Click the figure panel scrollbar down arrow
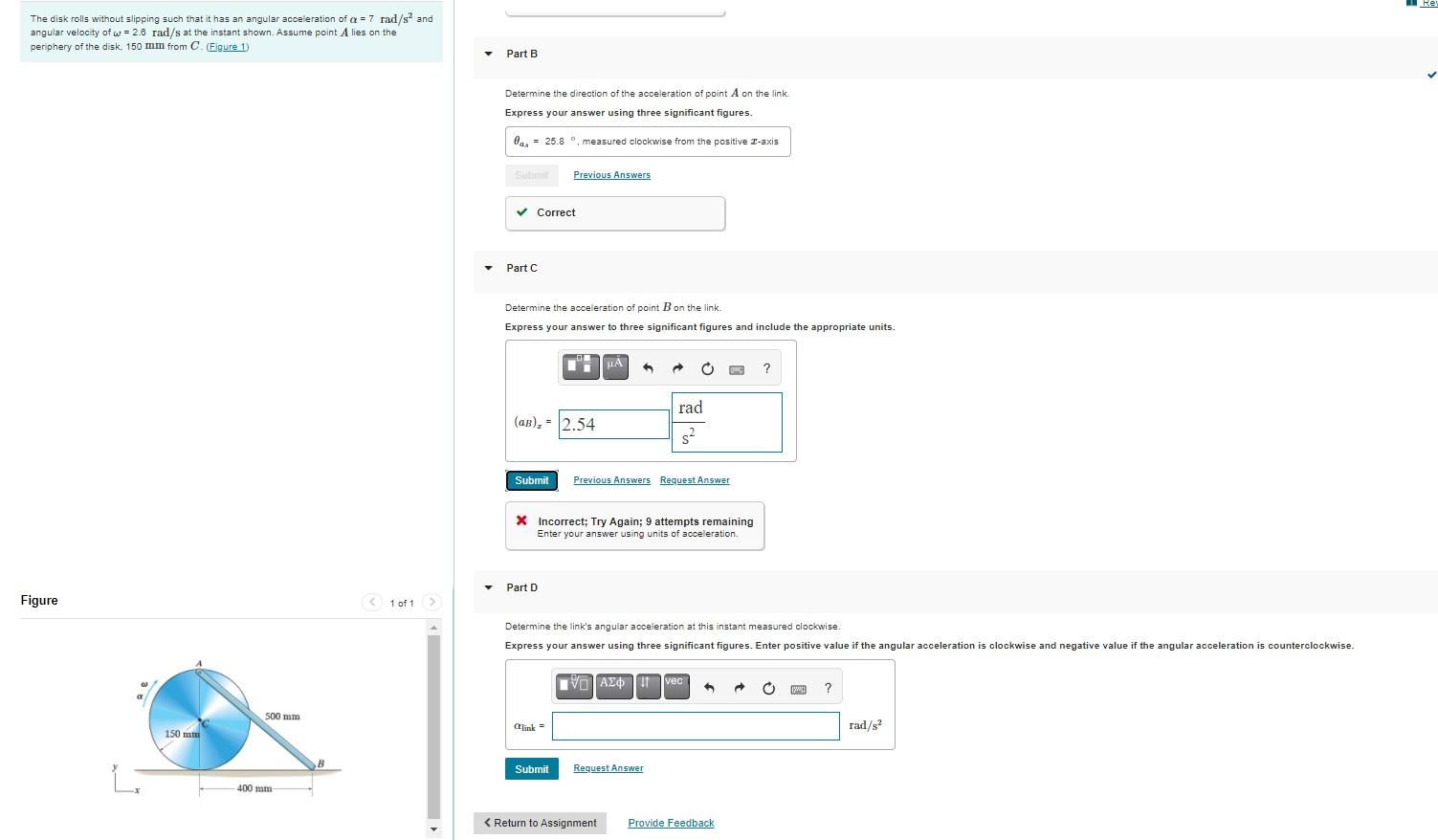This screenshot has width=1438, height=840. 433,829
